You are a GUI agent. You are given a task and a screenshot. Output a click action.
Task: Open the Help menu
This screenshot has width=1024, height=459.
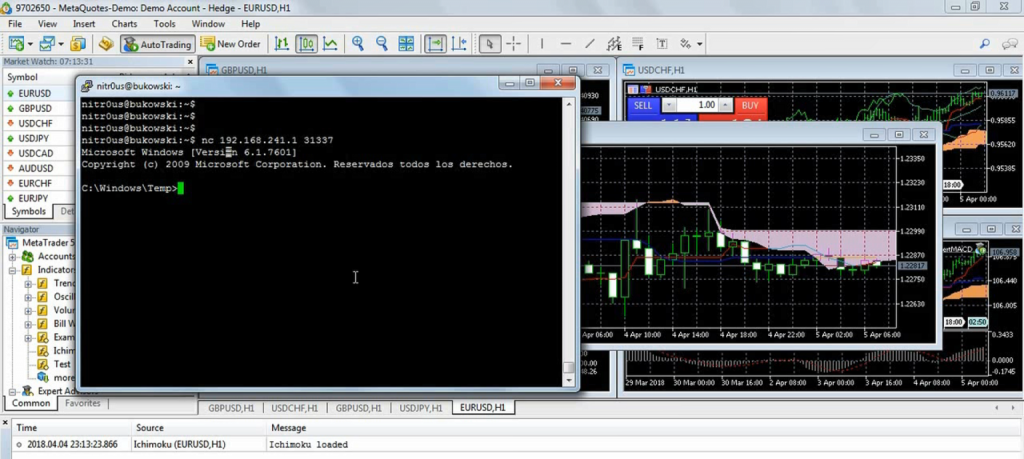coord(251,24)
